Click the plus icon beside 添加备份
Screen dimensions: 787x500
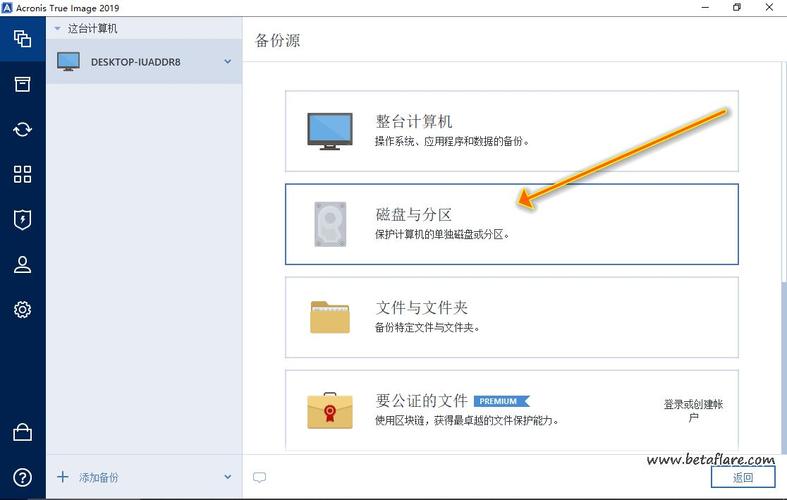(x=63, y=476)
